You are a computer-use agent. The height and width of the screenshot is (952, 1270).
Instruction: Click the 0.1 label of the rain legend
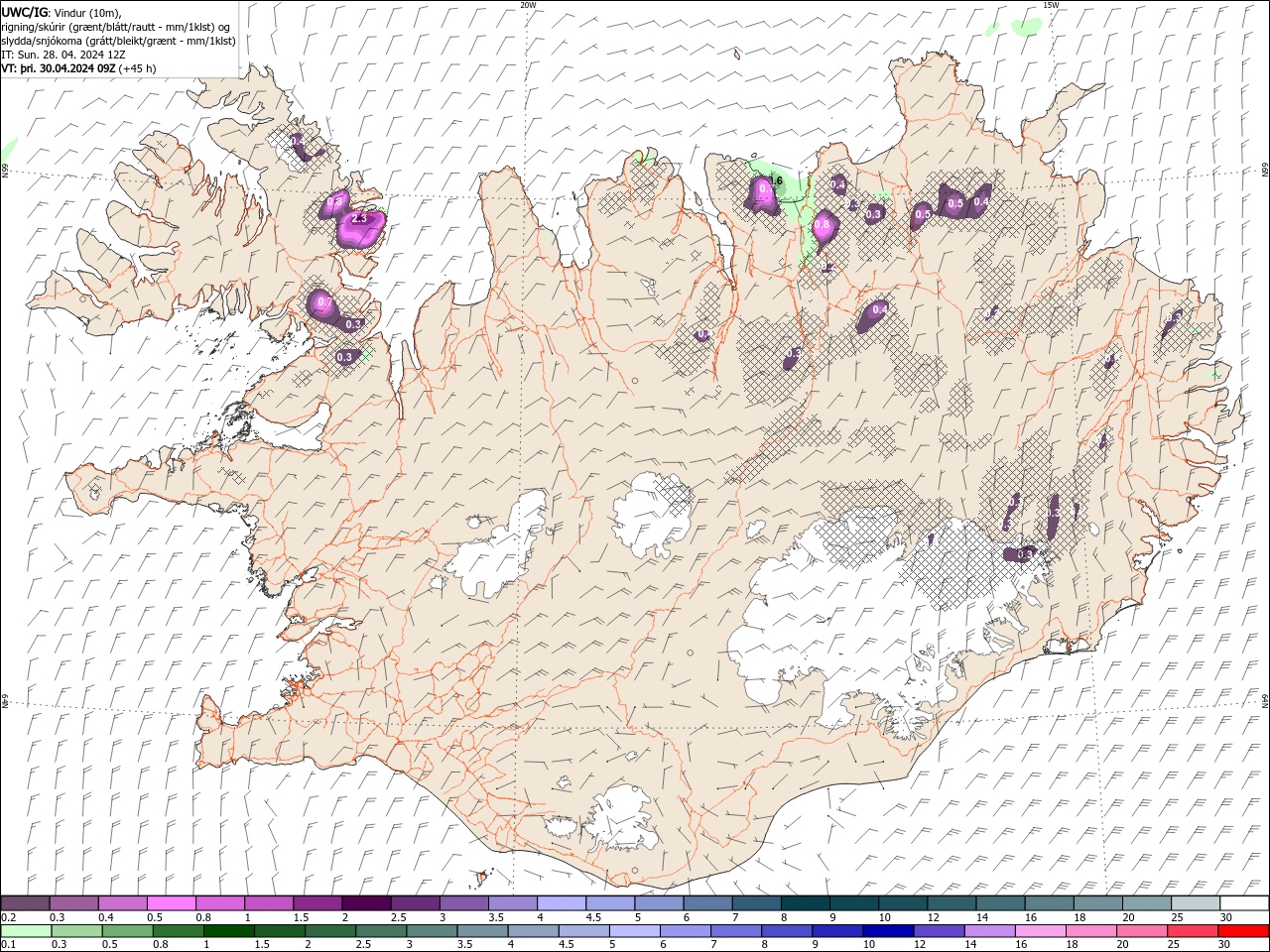(9, 944)
